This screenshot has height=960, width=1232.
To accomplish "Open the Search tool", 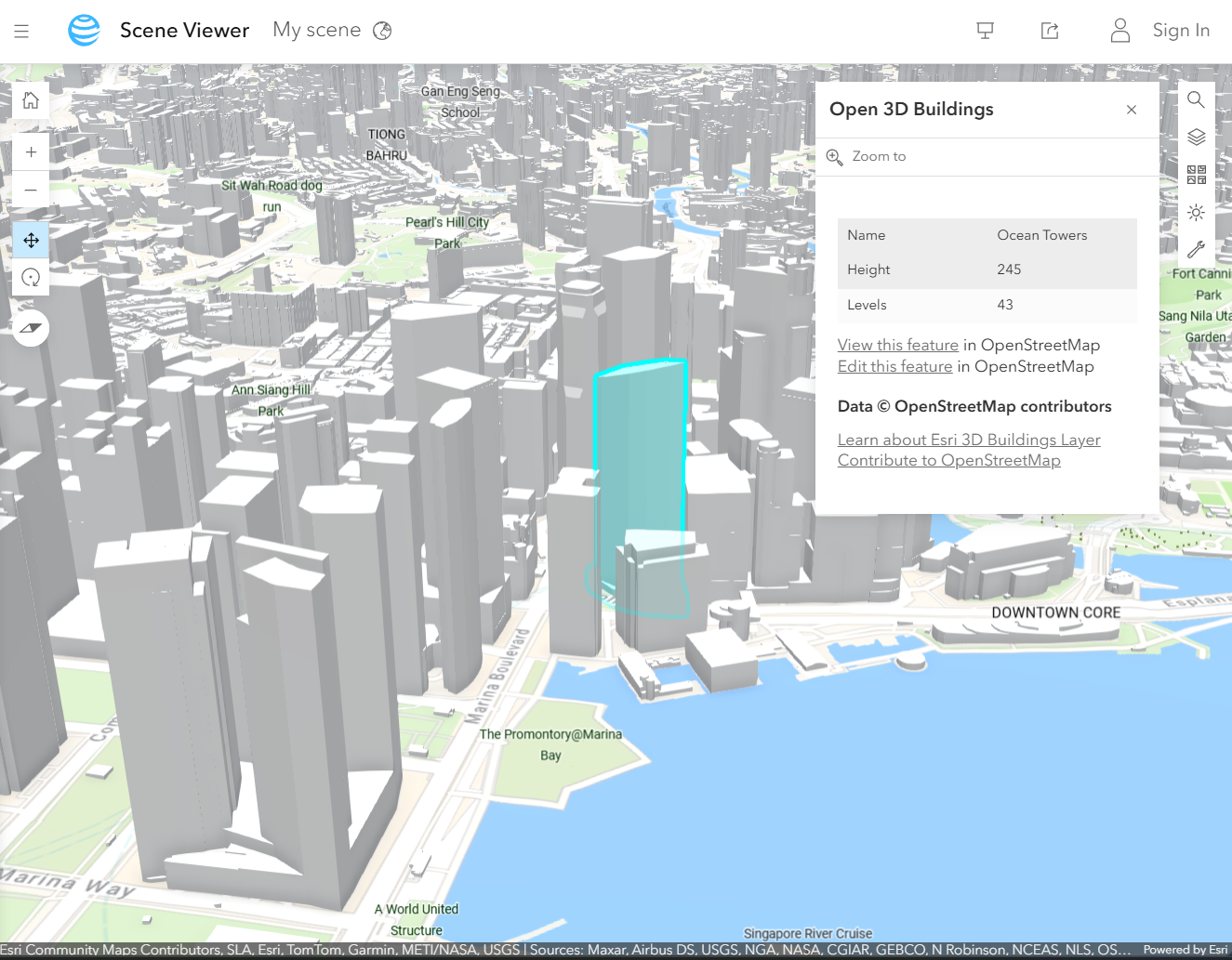I will pos(1197,100).
